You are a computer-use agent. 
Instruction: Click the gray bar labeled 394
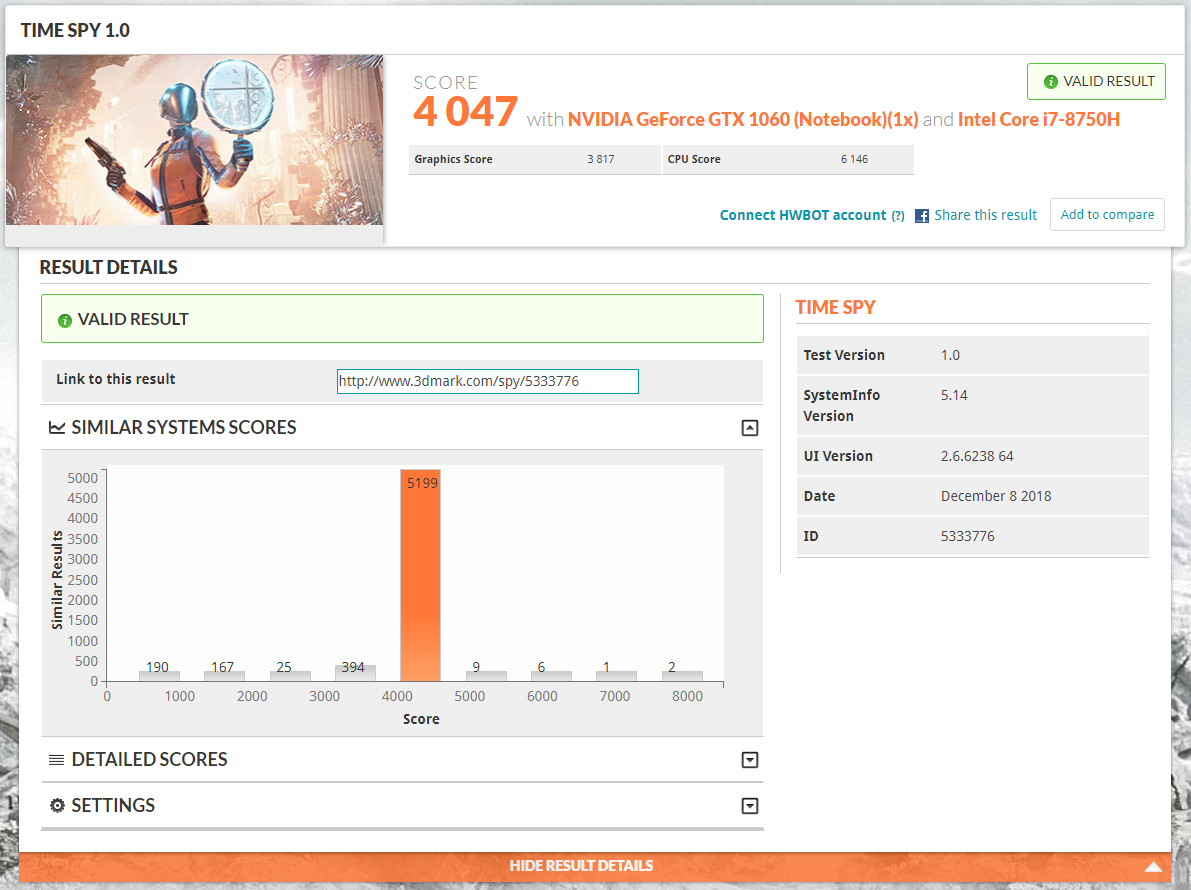355,673
